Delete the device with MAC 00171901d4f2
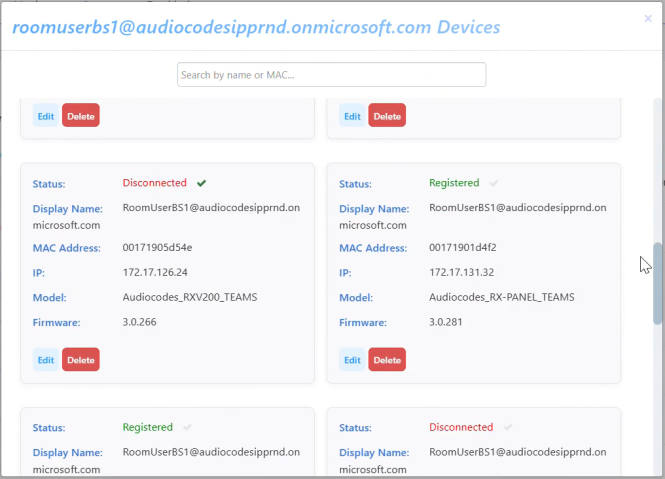This screenshot has height=479, width=665. click(387, 360)
